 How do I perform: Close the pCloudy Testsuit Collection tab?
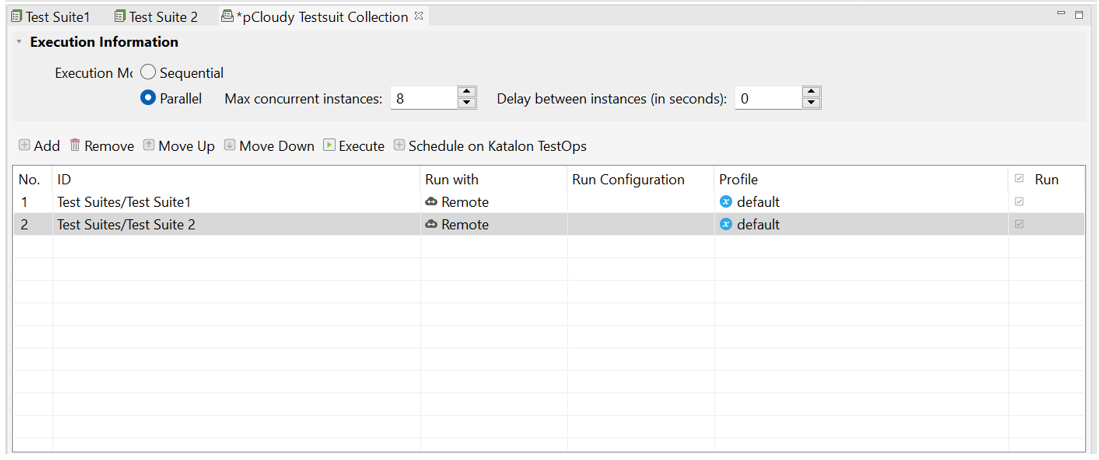point(419,16)
